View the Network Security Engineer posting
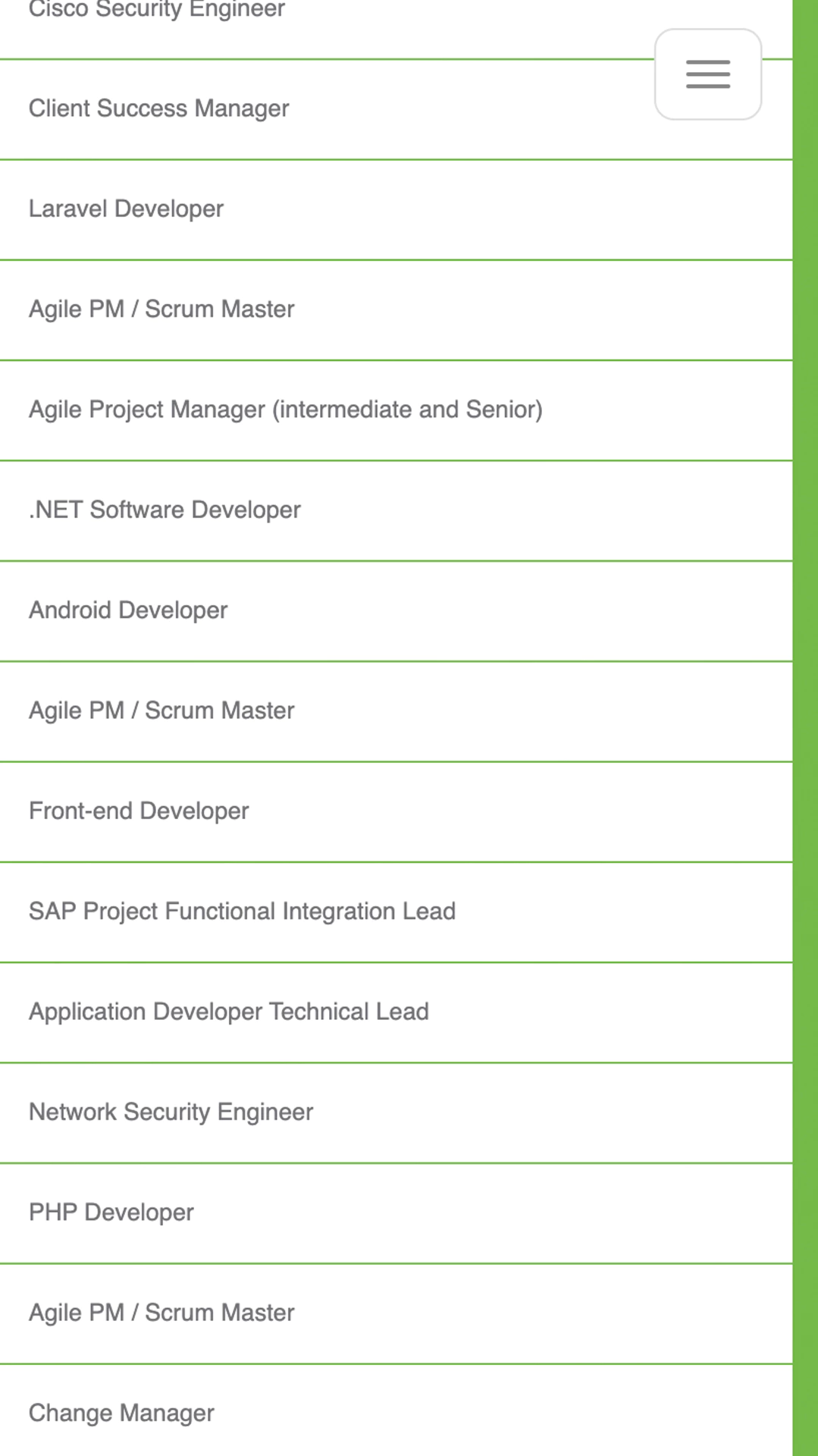 point(171,1112)
